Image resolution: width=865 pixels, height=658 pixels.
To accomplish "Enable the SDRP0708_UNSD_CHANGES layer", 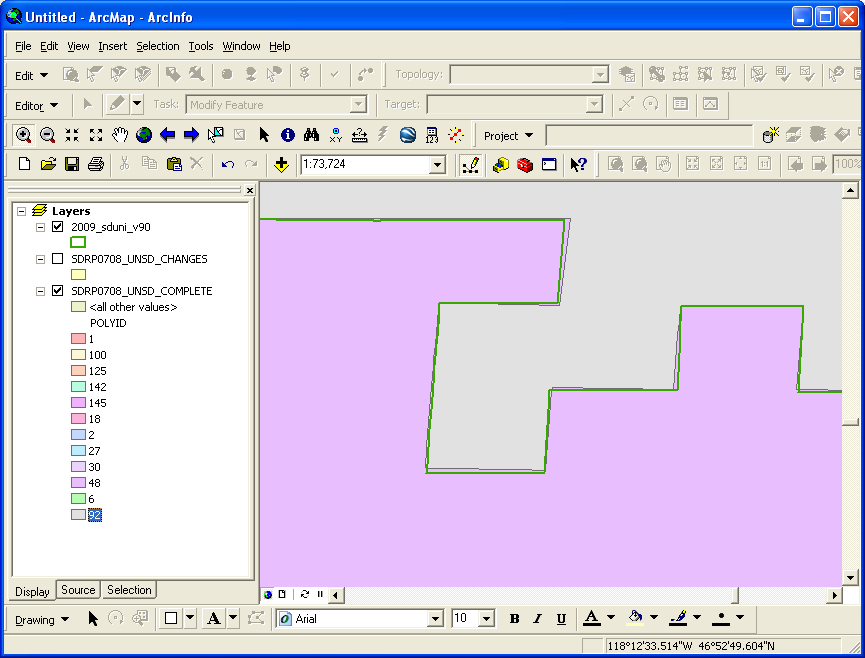I will click(57, 259).
